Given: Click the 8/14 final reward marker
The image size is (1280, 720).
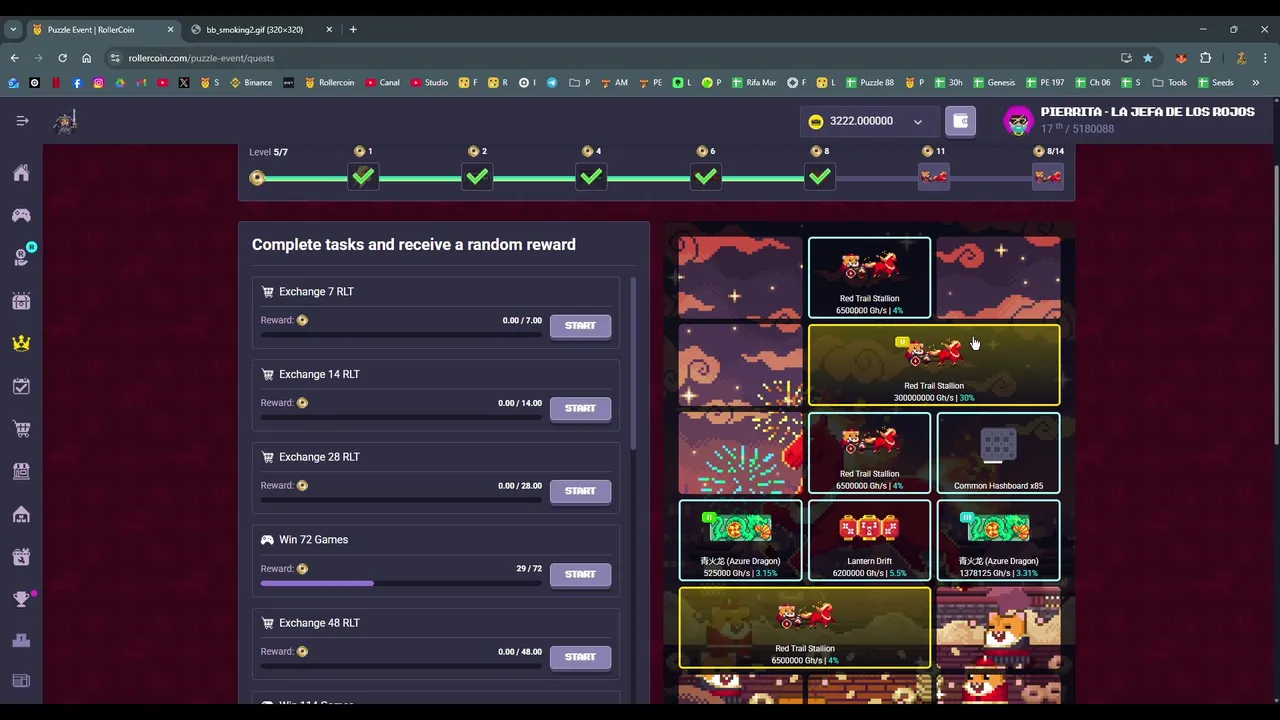Looking at the screenshot, I should click(x=1048, y=177).
